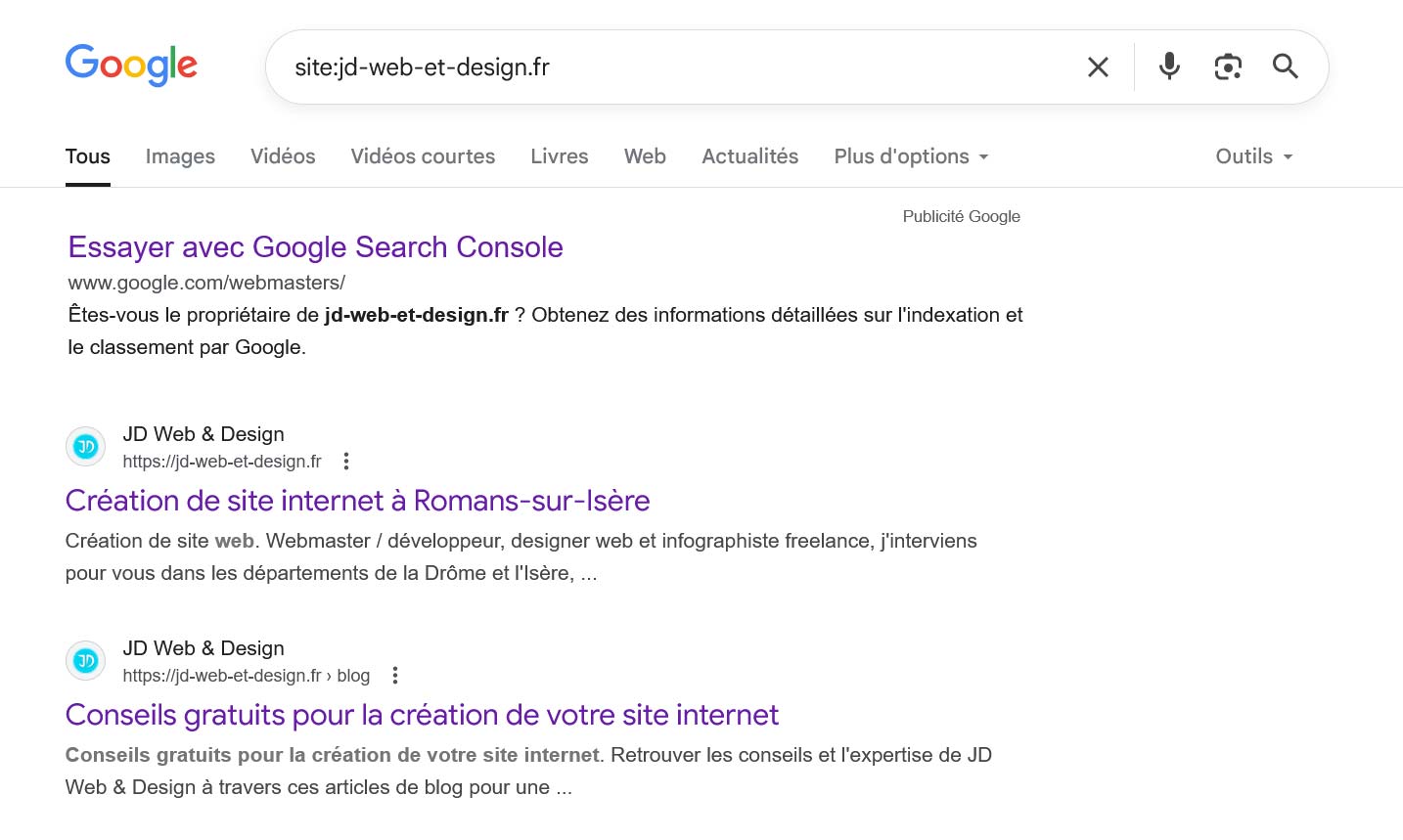Open Essayer avec Google Search Console link
Image resolution: width=1403 pixels, height=840 pixels.
pyautogui.click(x=316, y=247)
